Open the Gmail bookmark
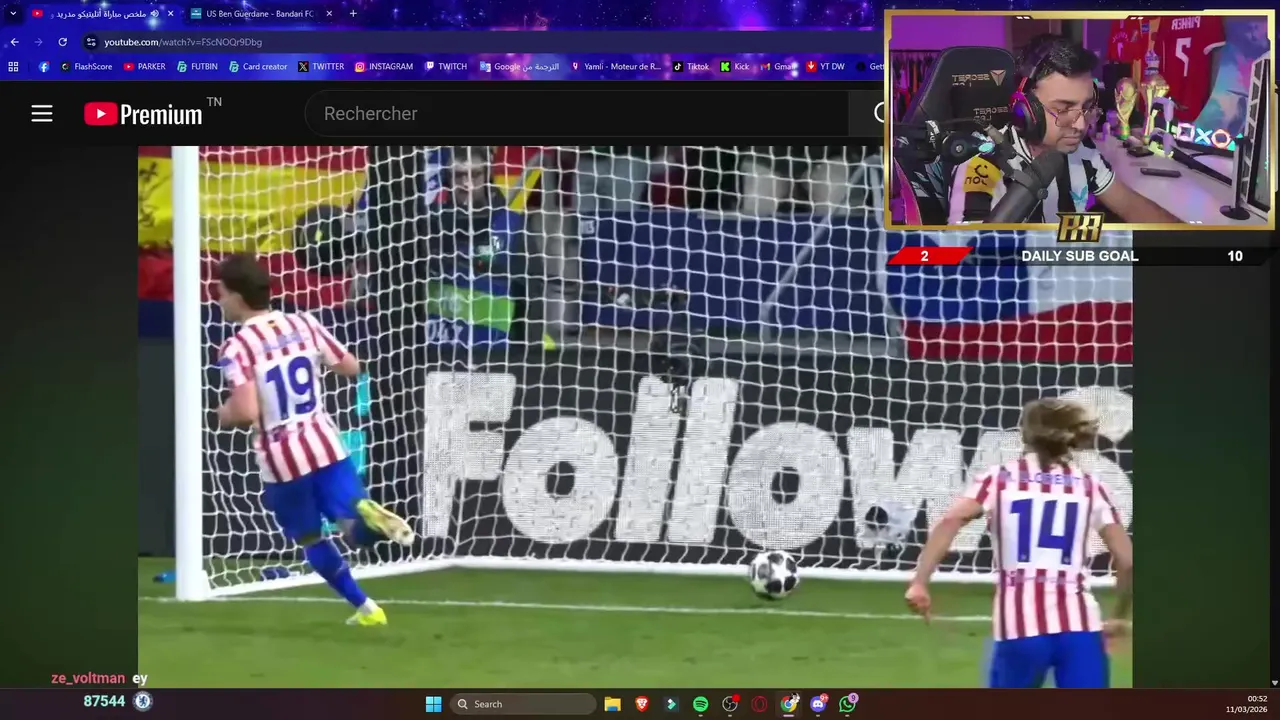 coord(777,67)
